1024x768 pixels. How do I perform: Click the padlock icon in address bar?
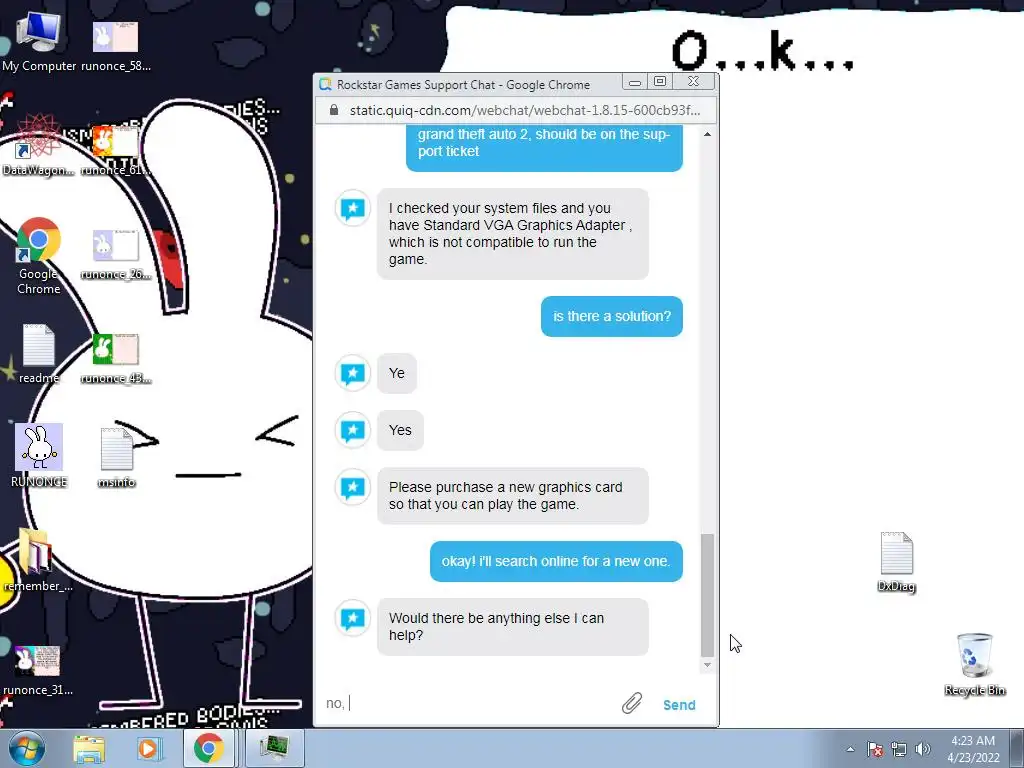point(334,110)
